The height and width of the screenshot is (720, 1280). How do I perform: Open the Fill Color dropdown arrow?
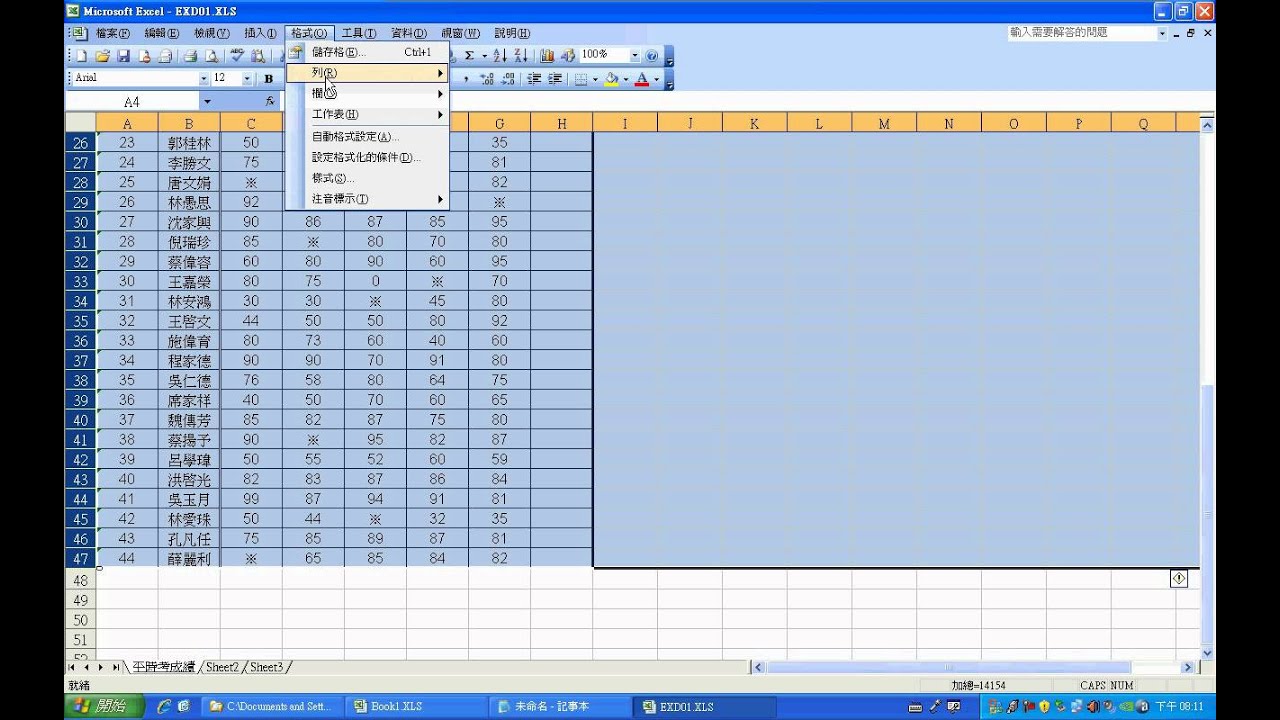click(626, 79)
